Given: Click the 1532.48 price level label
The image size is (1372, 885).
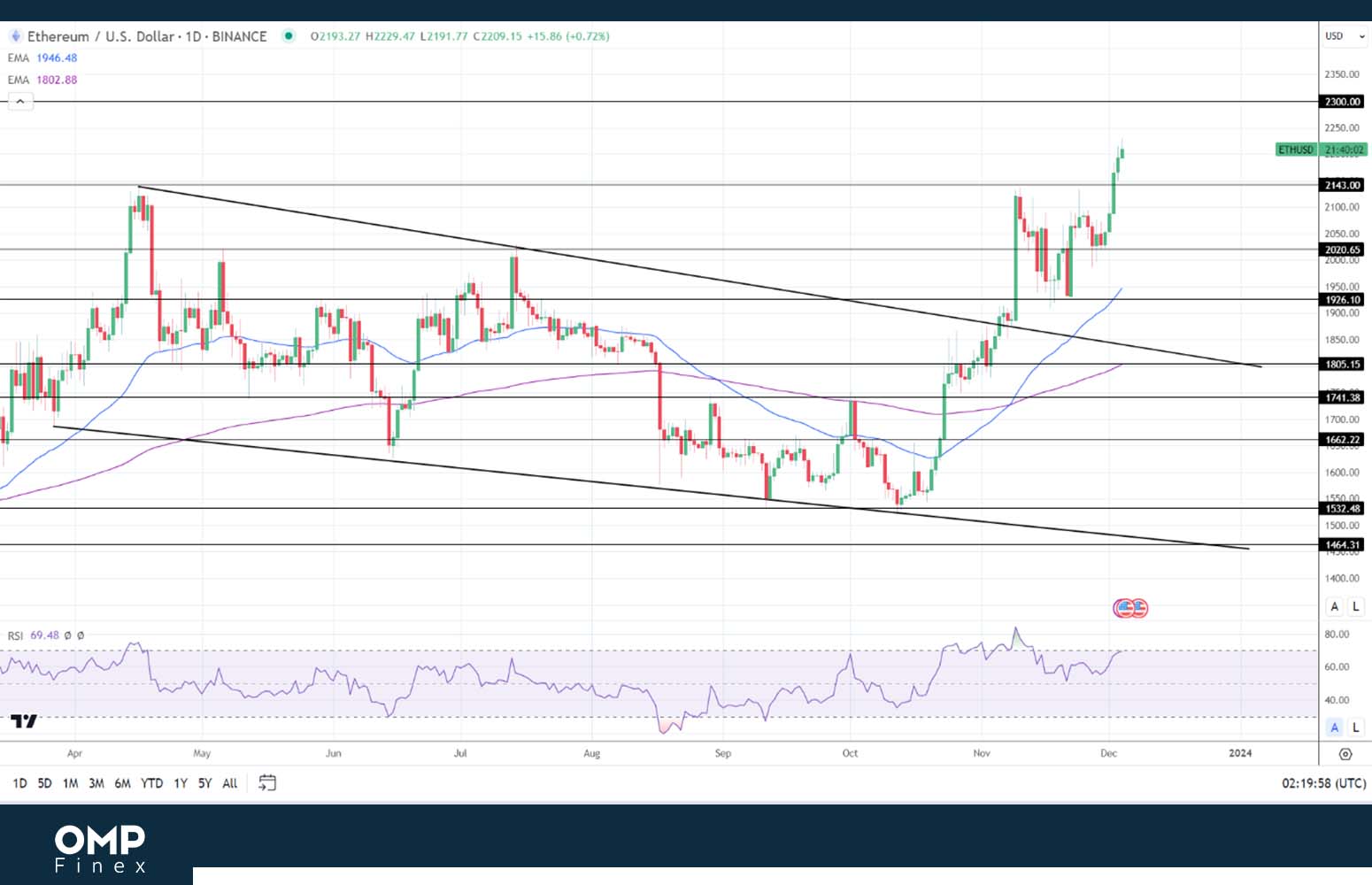Looking at the screenshot, I should (x=1342, y=508).
